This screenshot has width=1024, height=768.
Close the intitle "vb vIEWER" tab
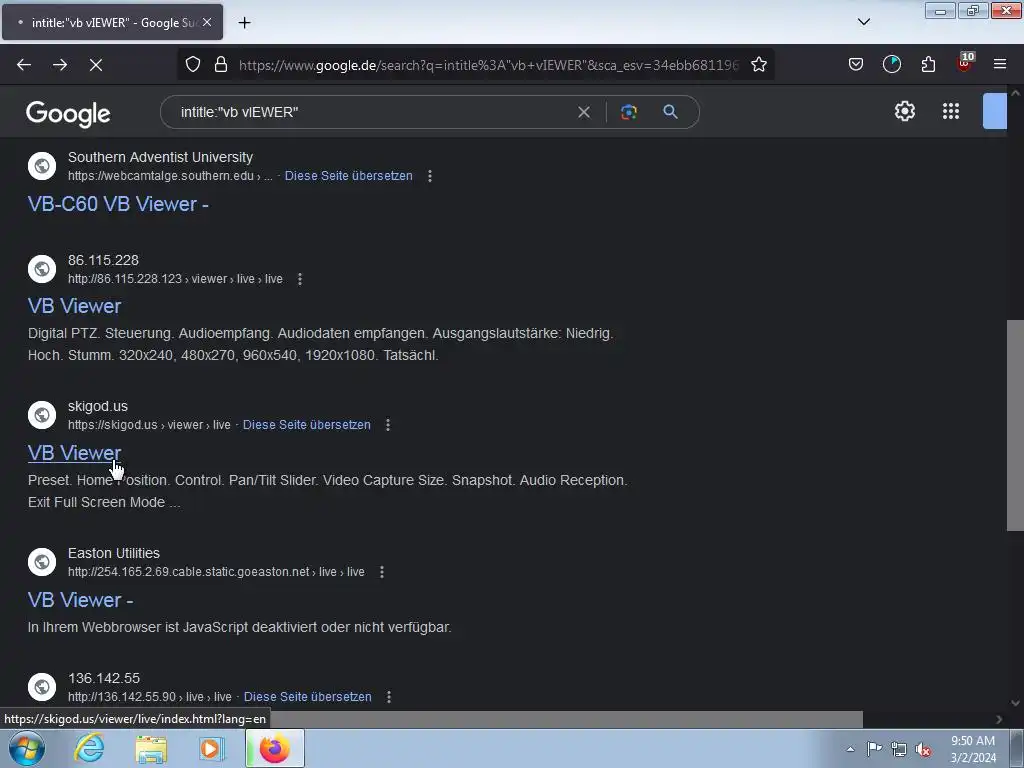coord(206,22)
